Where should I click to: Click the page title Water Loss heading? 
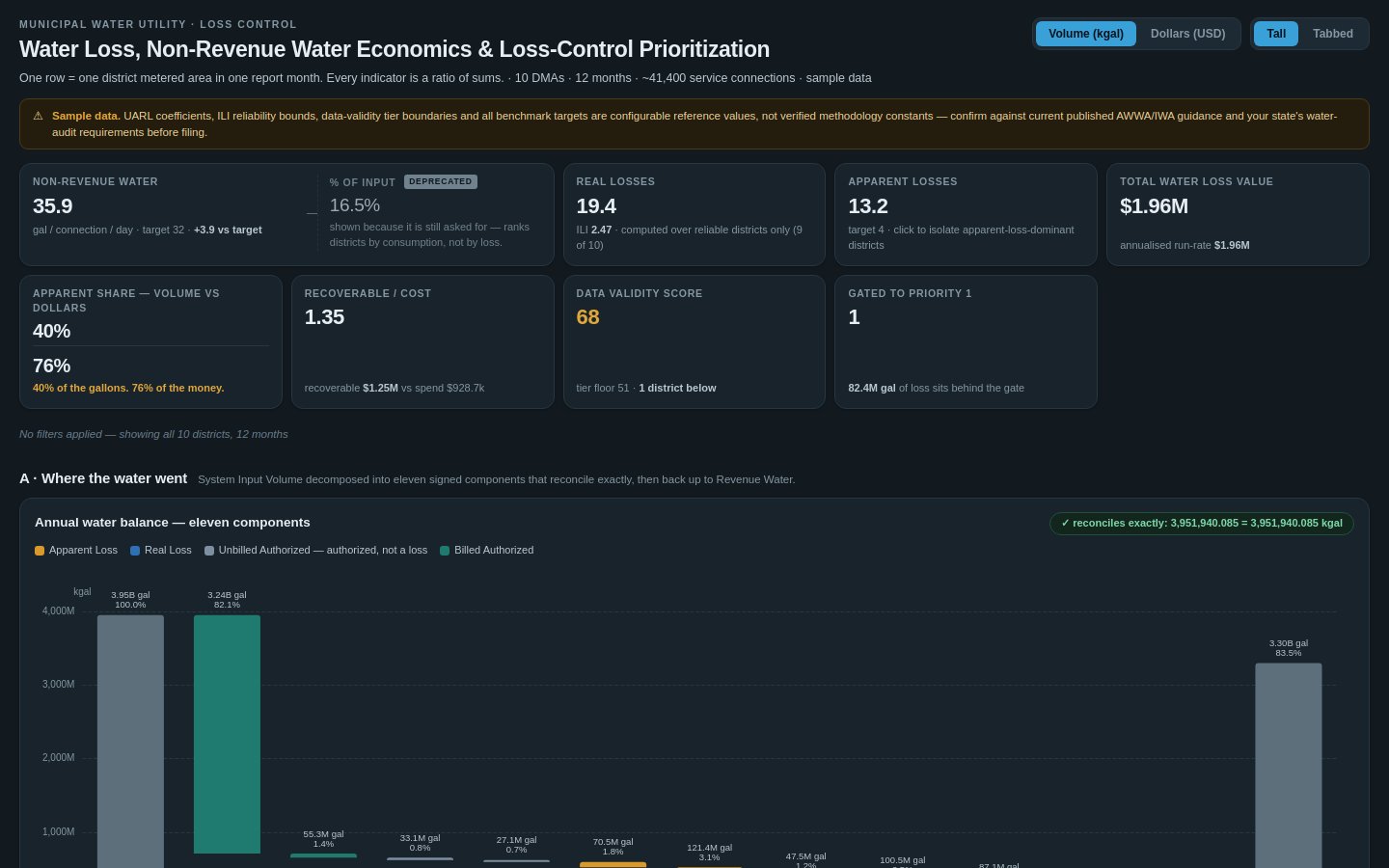tap(395, 49)
